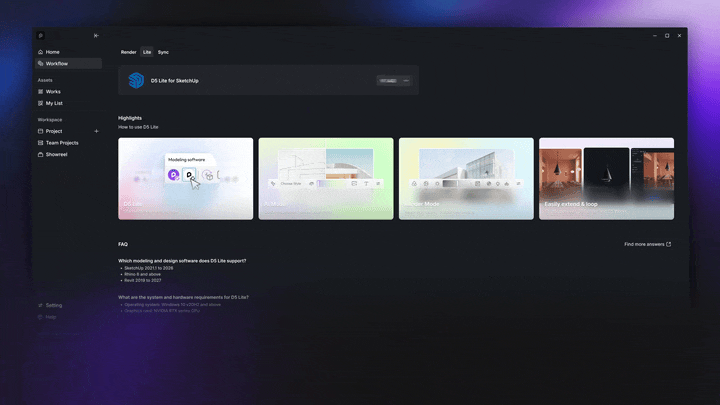Collapse the sidebar with the arrow icon
The height and width of the screenshot is (405, 720).
96,35
